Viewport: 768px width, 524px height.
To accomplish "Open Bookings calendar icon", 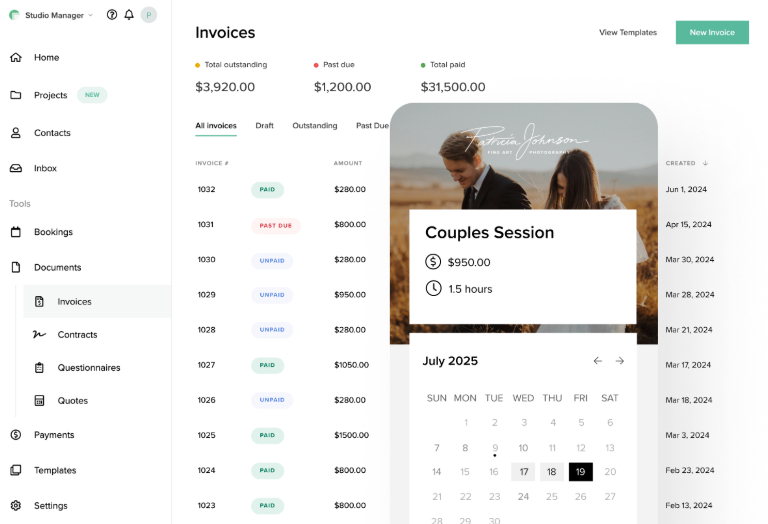I will tap(16, 232).
